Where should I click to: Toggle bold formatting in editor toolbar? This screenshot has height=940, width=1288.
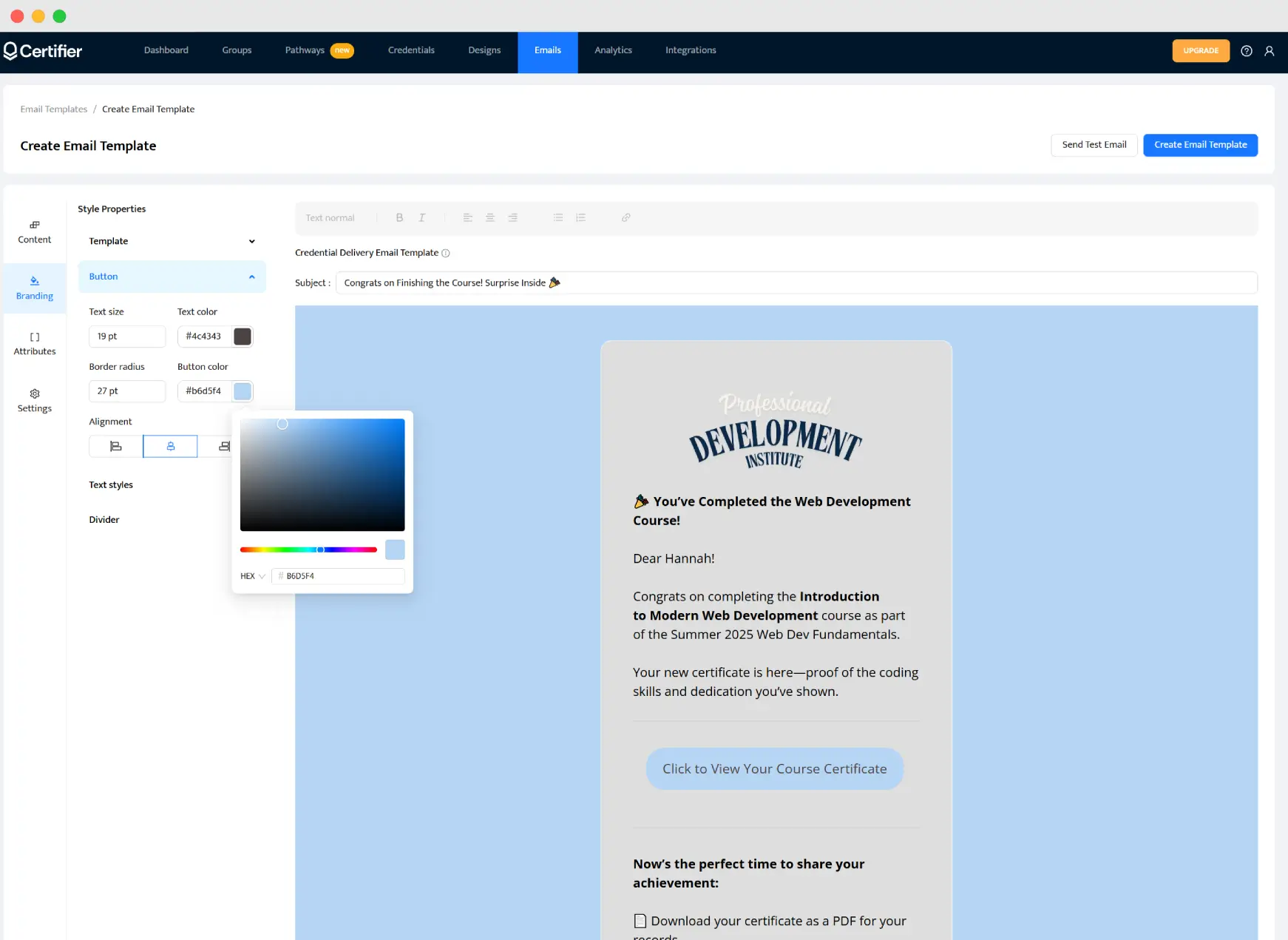coord(399,217)
